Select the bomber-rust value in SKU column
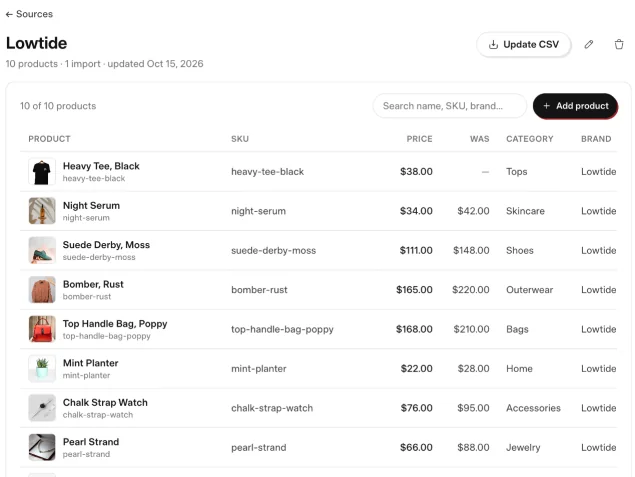This screenshot has height=477, width=635. (x=259, y=290)
